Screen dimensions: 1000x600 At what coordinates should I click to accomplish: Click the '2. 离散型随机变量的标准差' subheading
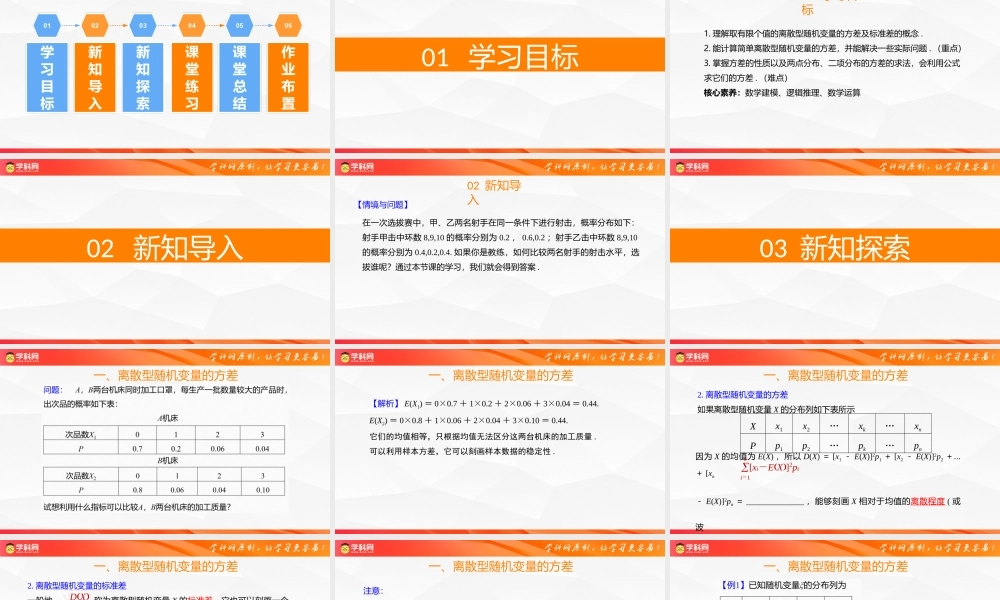(x=77, y=585)
